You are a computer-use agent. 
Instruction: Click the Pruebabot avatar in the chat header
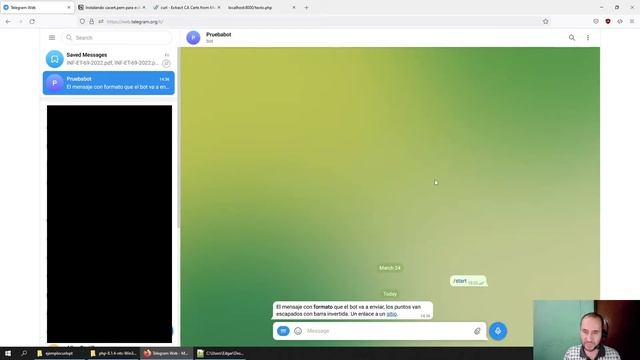pos(193,38)
